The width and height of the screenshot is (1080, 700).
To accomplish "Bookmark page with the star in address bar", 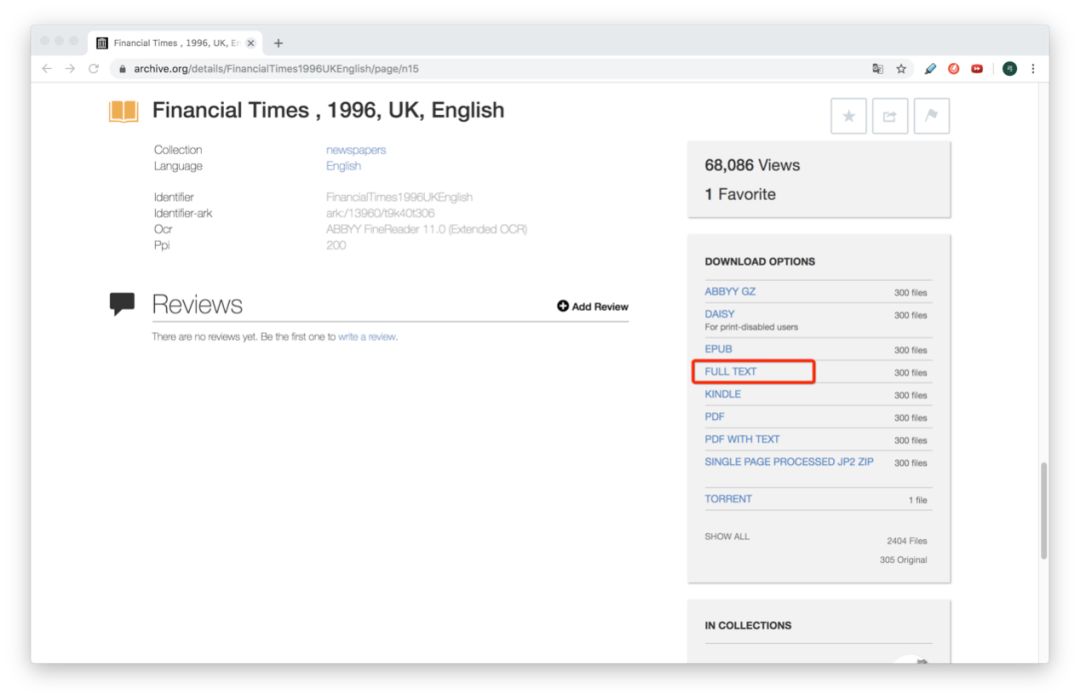I will 901,69.
